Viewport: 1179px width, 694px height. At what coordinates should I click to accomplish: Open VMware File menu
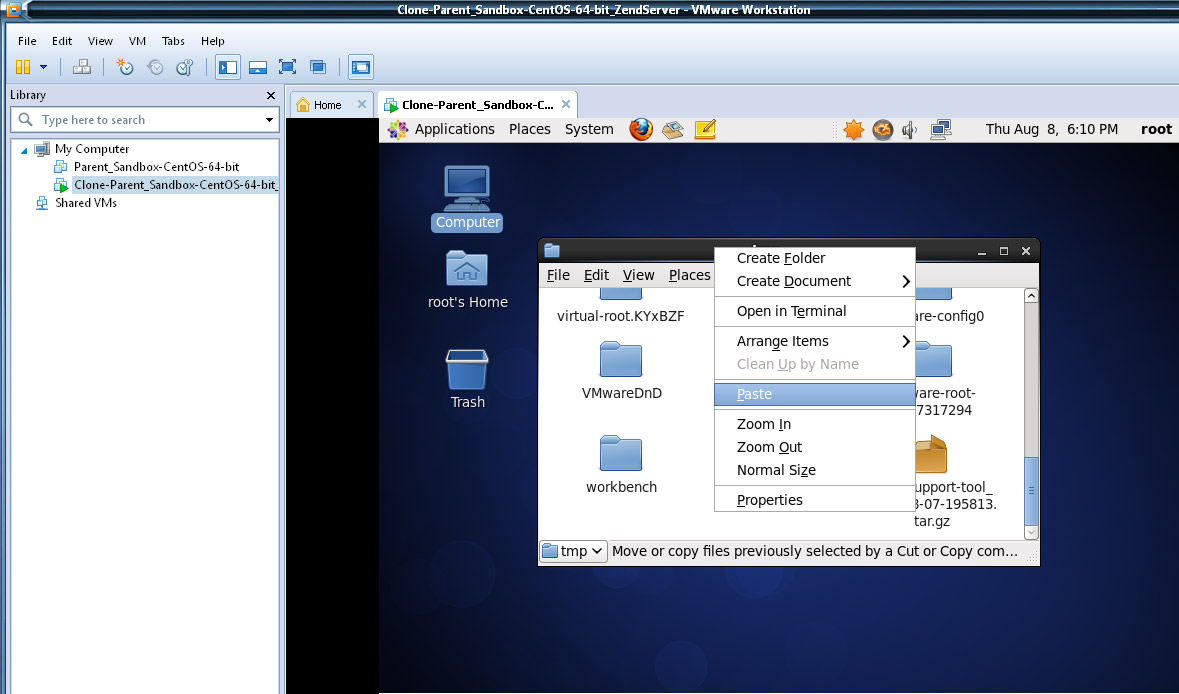27,41
